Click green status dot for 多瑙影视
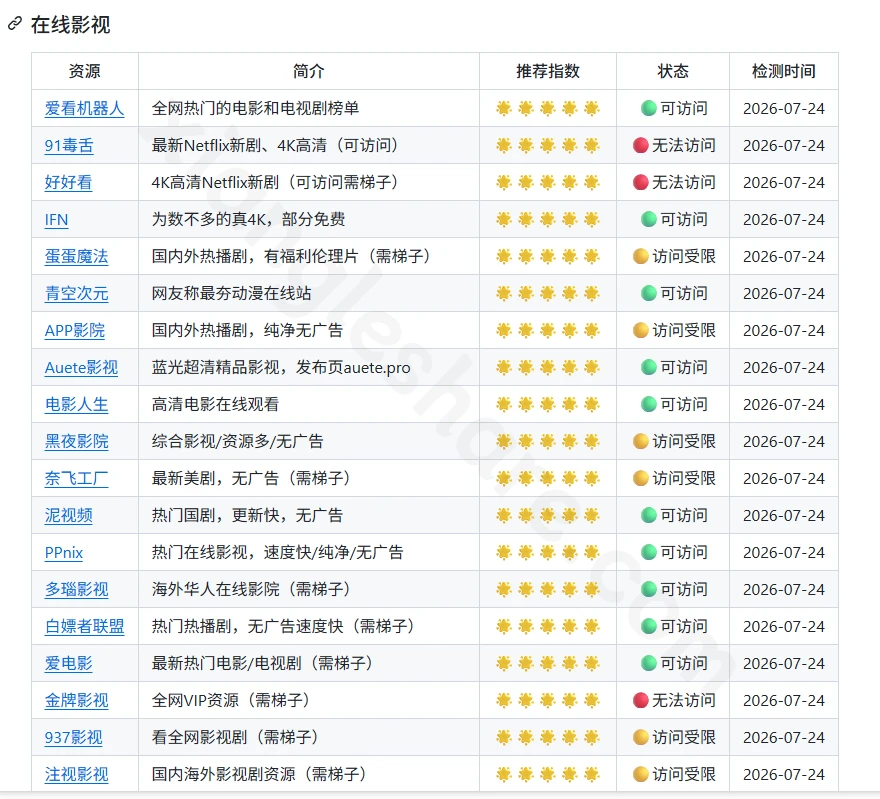880x799 pixels. [x=649, y=590]
